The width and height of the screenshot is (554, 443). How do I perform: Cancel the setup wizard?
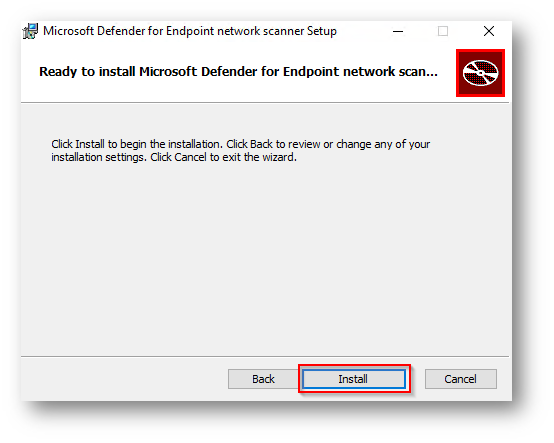click(460, 379)
